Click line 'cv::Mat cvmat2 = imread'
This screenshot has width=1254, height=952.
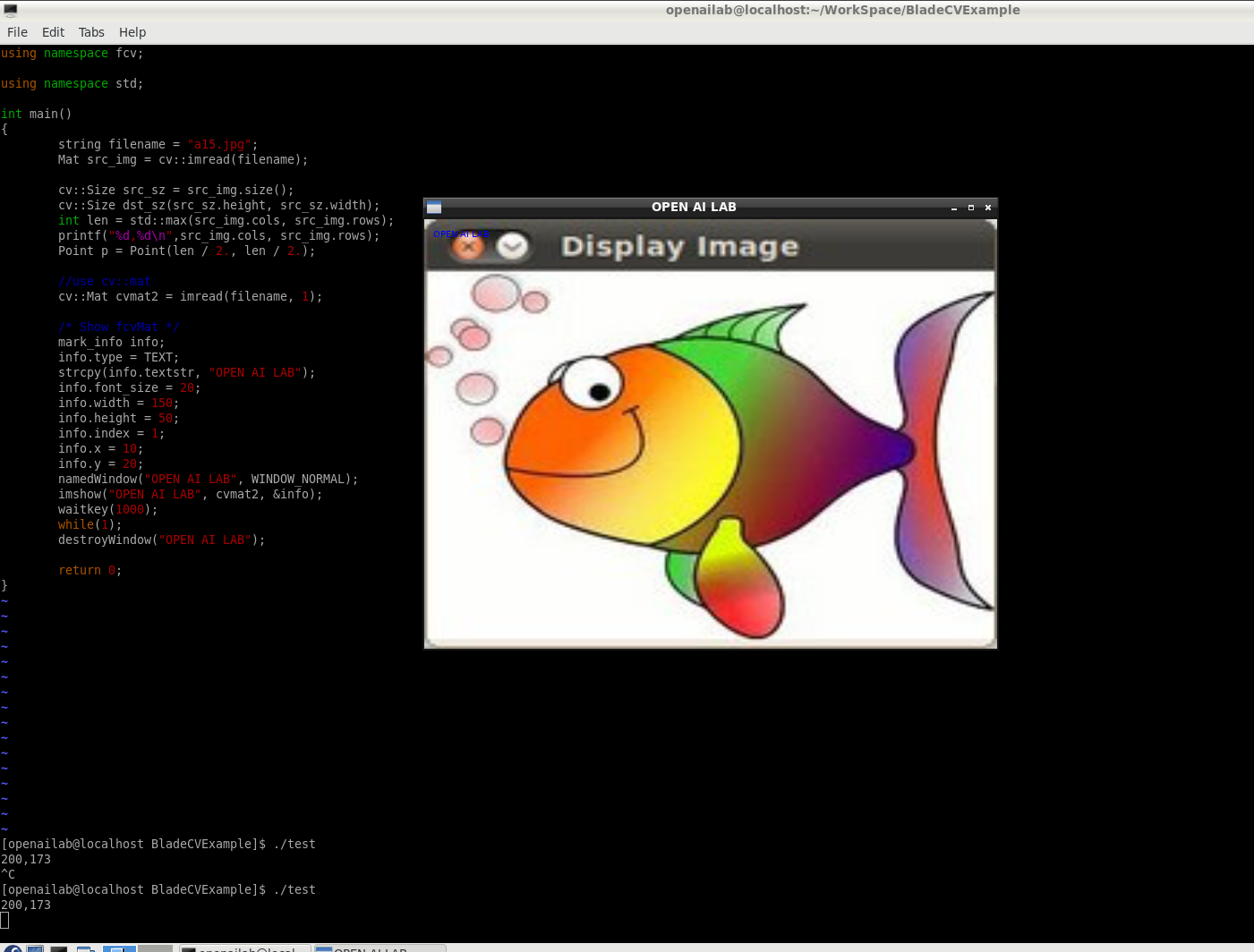(x=190, y=296)
